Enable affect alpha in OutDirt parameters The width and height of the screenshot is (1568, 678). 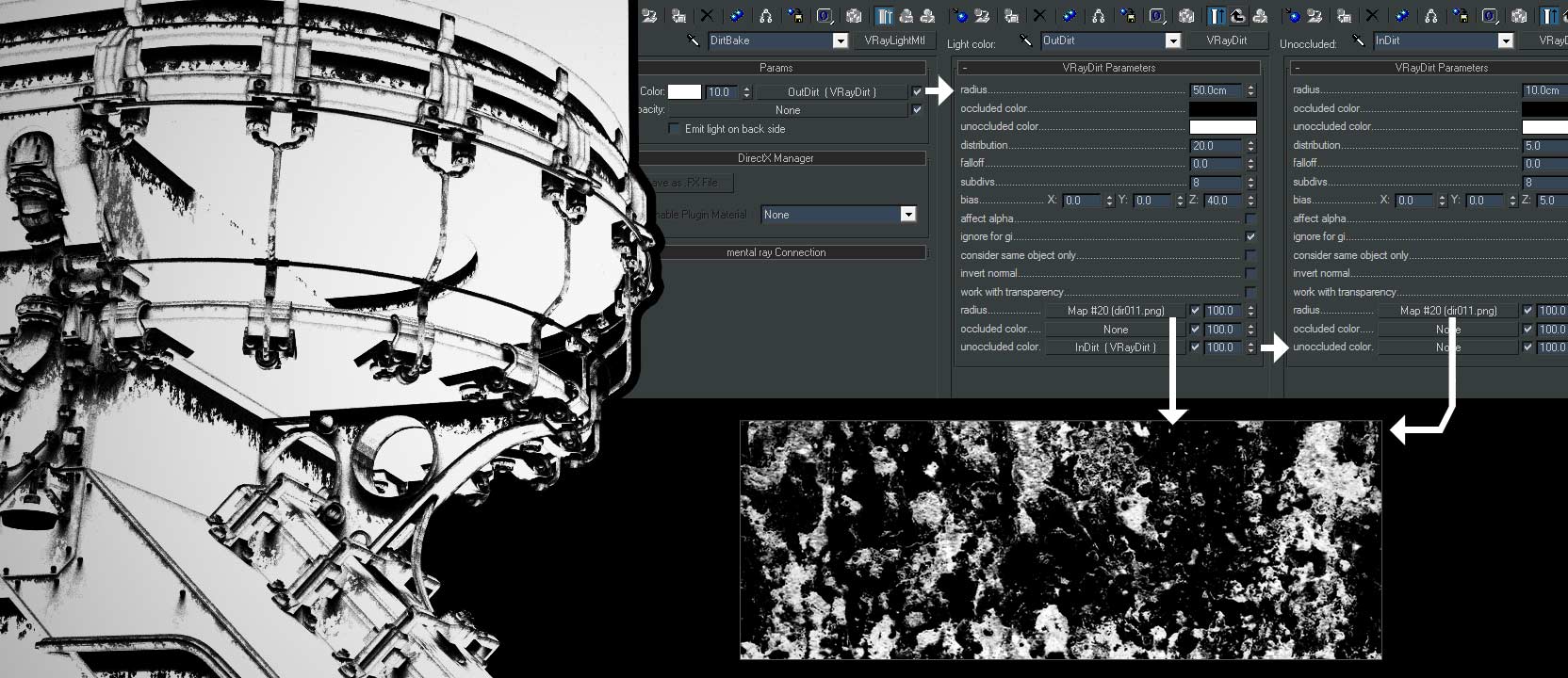(1250, 218)
